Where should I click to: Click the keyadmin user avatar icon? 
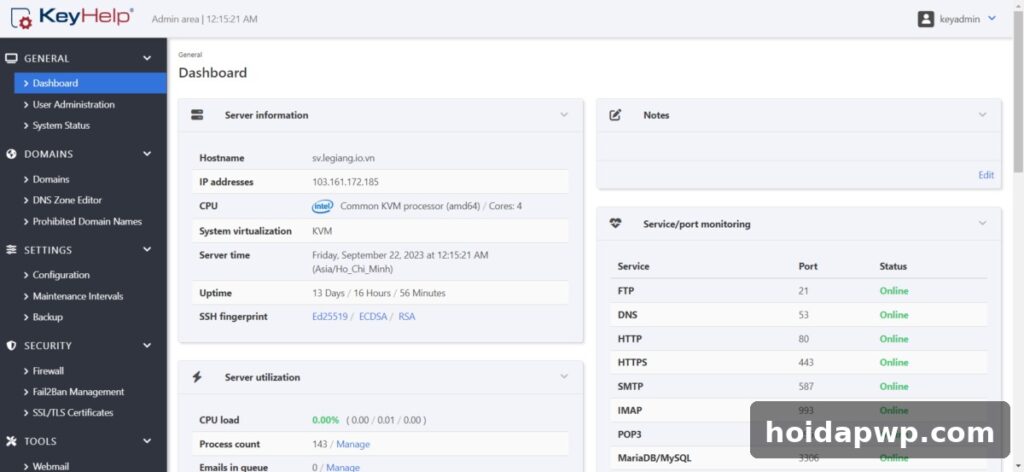pos(925,19)
